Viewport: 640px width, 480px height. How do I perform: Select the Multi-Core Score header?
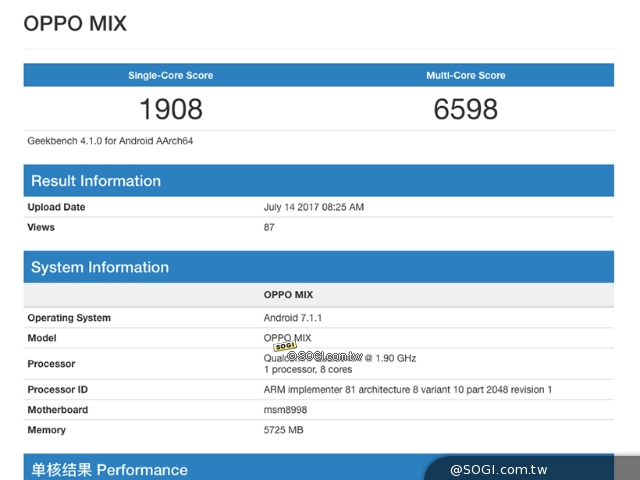[x=466, y=75]
